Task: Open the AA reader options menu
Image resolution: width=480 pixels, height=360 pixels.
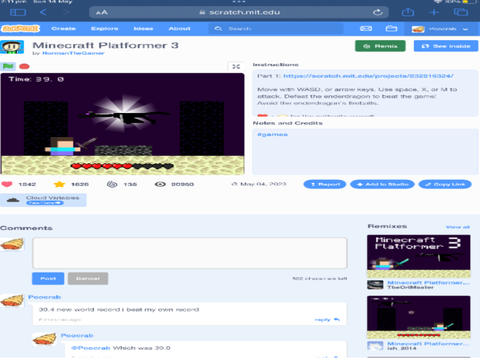Action: click(x=102, y=13)
